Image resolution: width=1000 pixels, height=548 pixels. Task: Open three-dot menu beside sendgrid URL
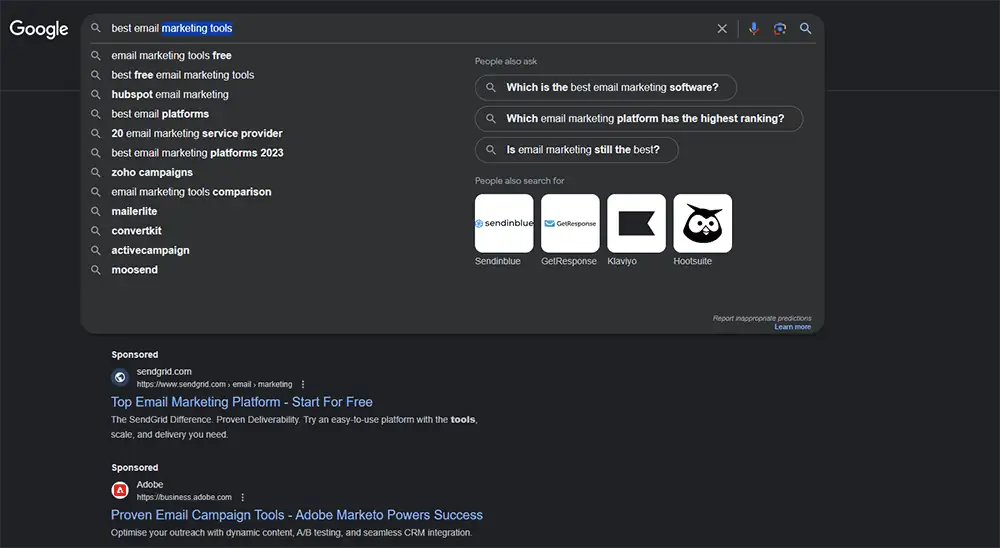point(303,384)
